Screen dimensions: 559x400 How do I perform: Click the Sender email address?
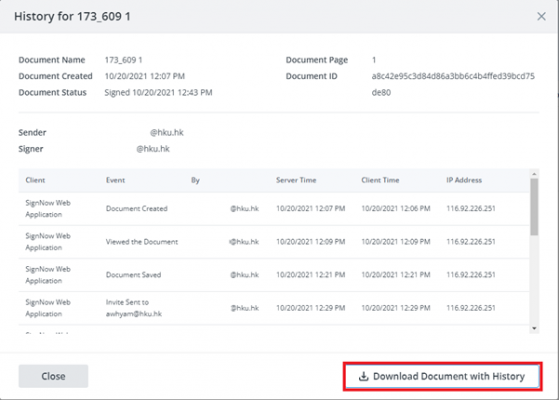pyautogui.click(x=166, y=133)
